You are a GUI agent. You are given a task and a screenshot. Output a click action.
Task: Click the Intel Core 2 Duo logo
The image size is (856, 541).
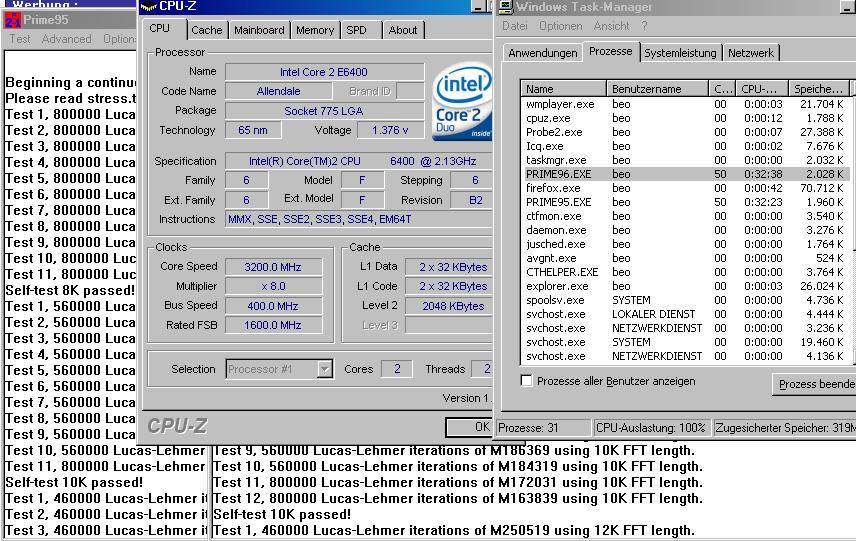(x=462, y=102)
